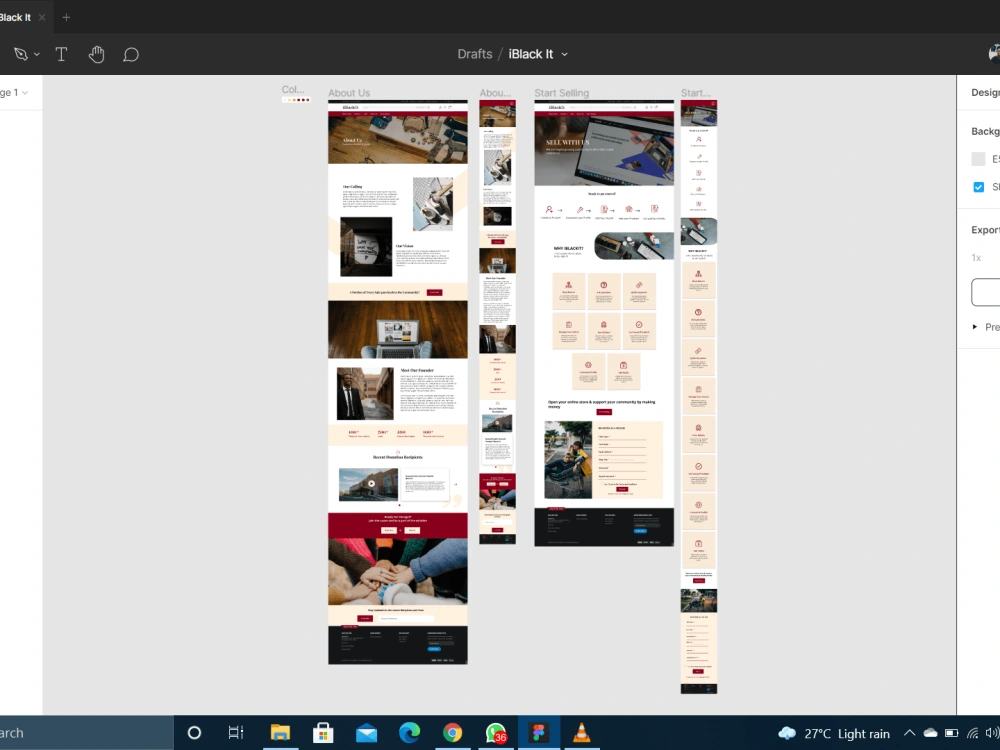
Task: Open the Design tab in right panel
Action: [985, 92]
